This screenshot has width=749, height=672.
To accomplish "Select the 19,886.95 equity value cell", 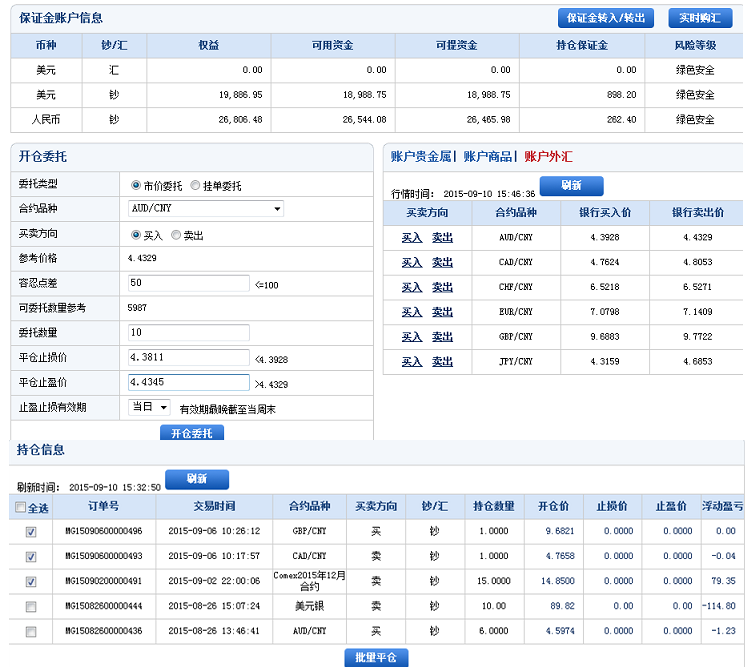I will point(240,95).
